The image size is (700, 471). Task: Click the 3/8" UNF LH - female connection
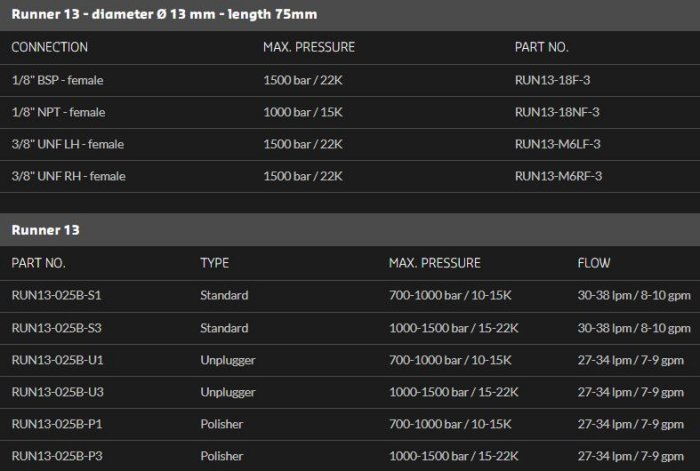[68, 144]
